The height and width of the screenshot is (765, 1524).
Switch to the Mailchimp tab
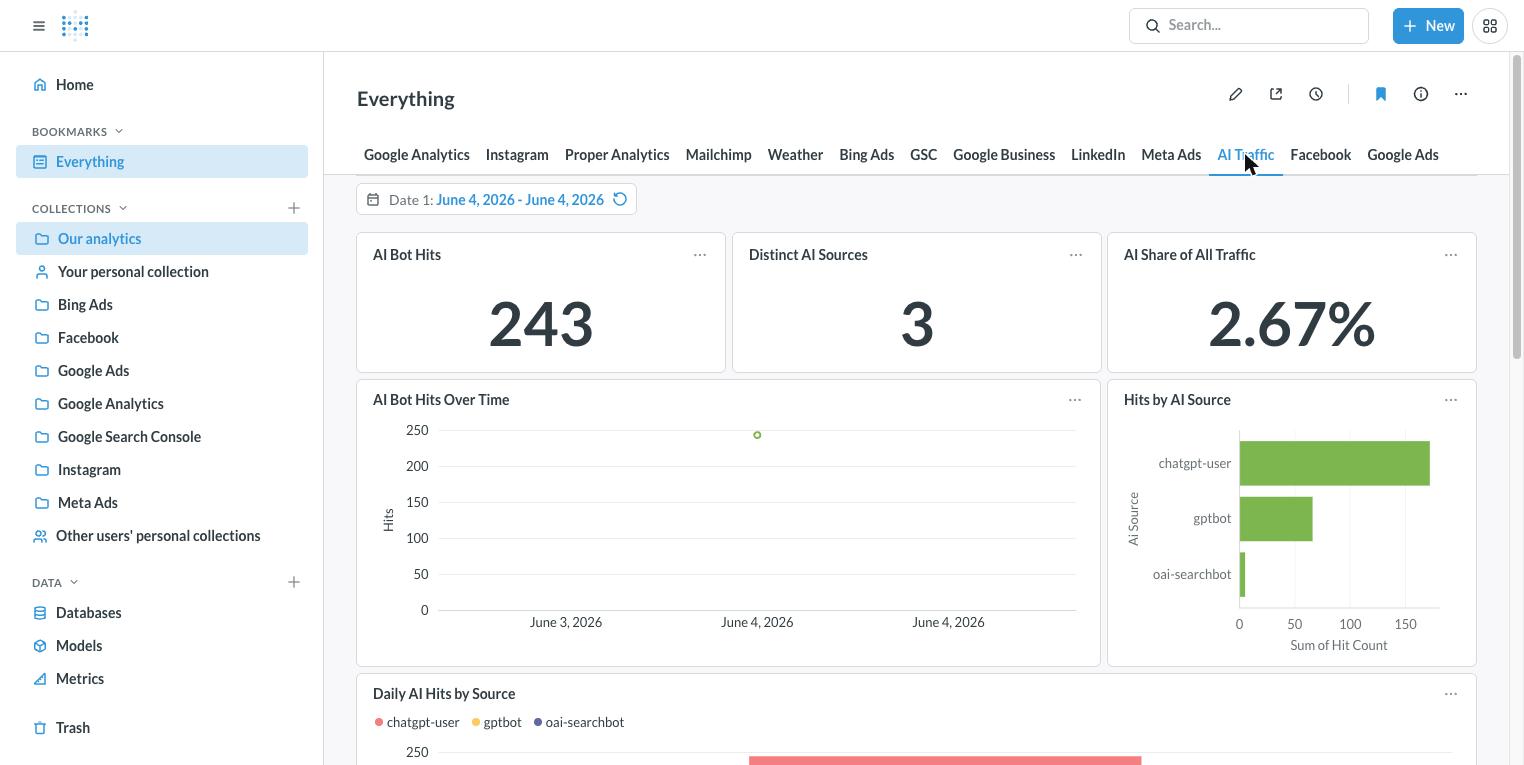718,155
